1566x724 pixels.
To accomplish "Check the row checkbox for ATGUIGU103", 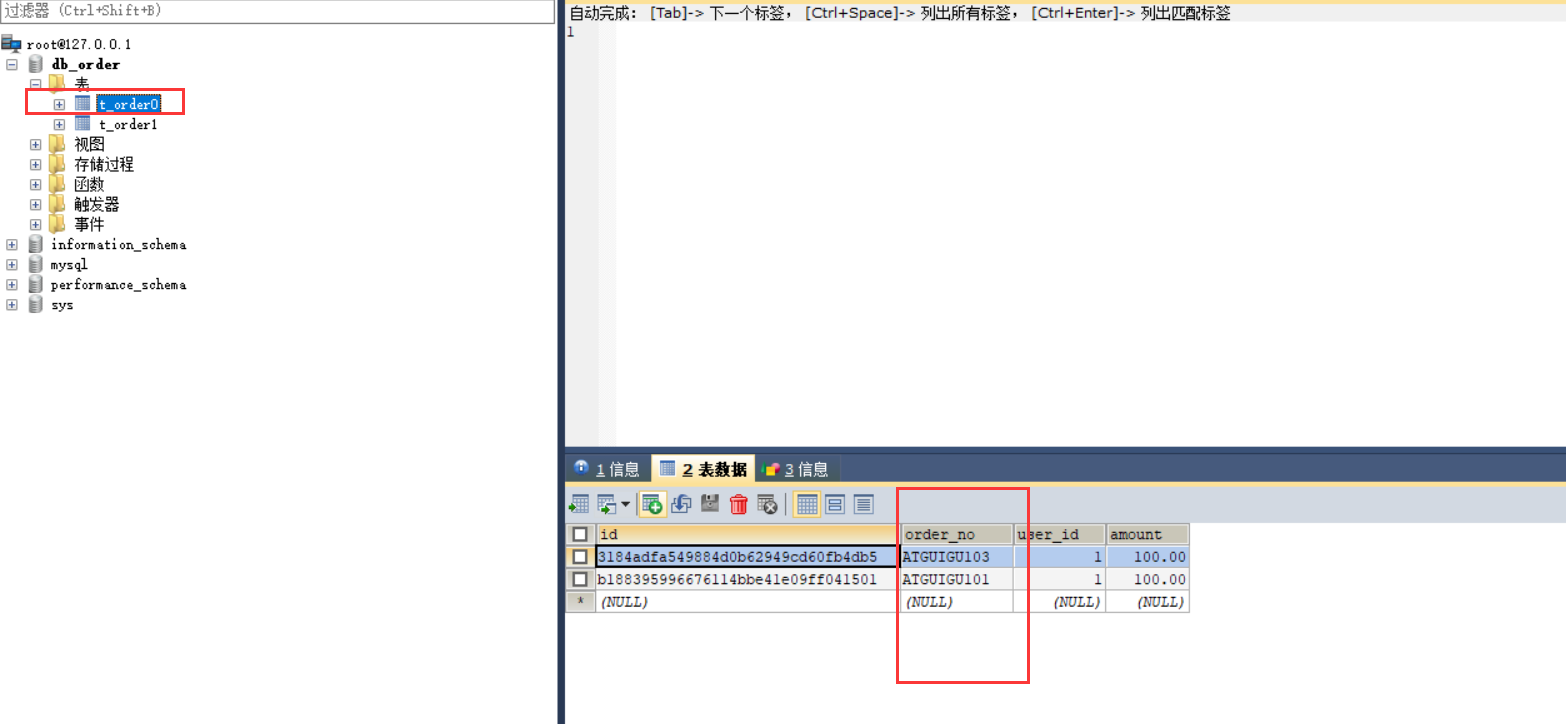I will pyautogui.click(x=580, y=556).
